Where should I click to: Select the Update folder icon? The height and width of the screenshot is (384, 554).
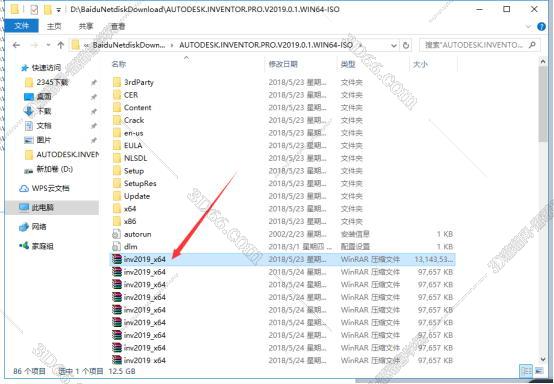tap(117, 196)
